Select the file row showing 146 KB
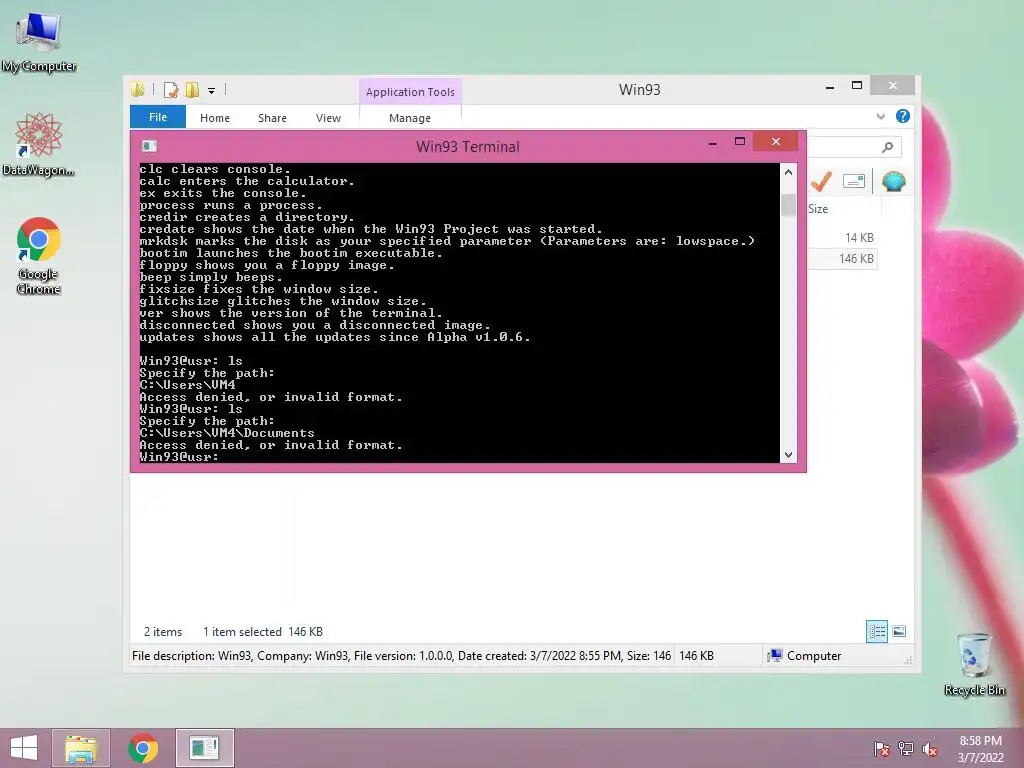The width and height of the screenshot is (1024, 768). pos(842,259)
